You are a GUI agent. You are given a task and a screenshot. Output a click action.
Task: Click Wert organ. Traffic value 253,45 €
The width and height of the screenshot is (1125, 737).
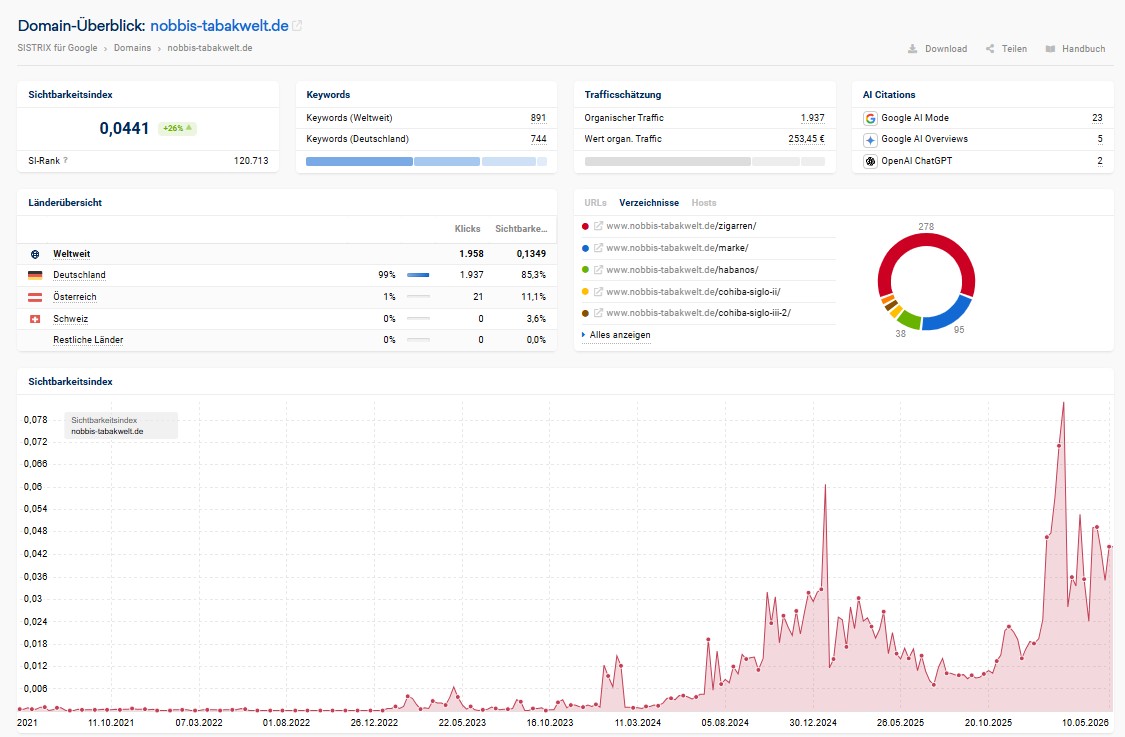coord(806,139)
